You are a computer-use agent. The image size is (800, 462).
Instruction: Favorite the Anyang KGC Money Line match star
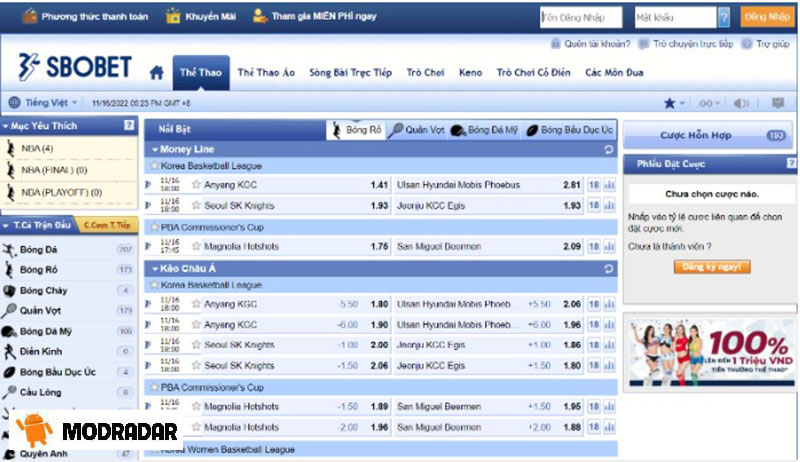196,185
